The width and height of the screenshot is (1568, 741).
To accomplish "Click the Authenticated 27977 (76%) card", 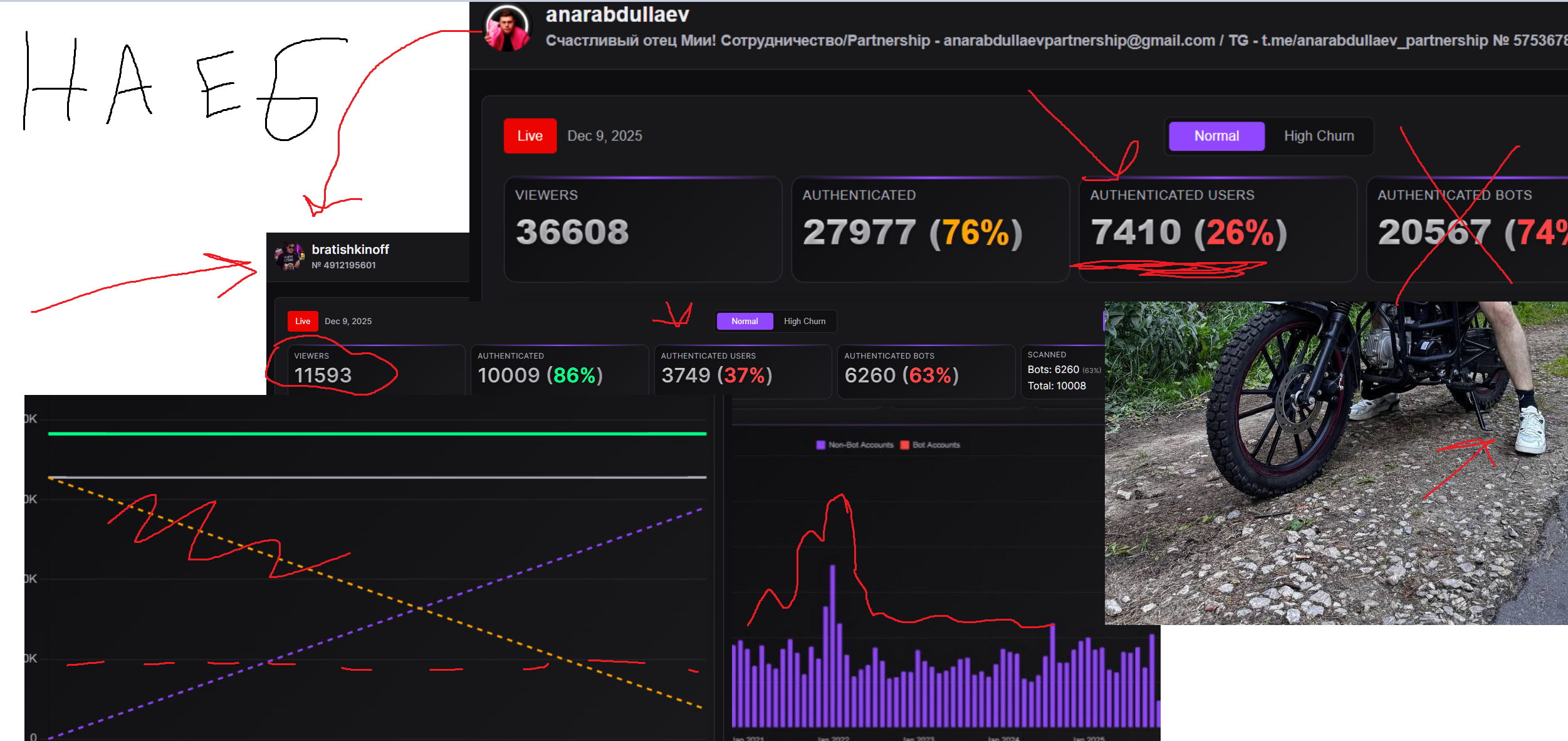I will click(x=929, y=229).
